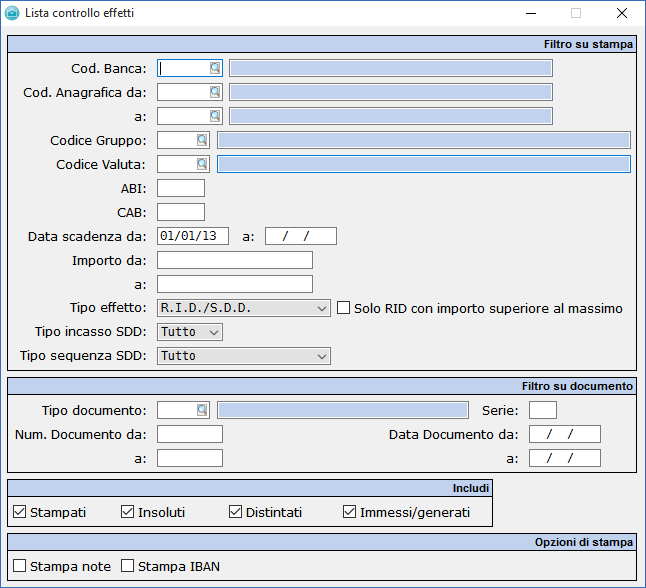Open the Cod. Banca lookup search icon

215,68
